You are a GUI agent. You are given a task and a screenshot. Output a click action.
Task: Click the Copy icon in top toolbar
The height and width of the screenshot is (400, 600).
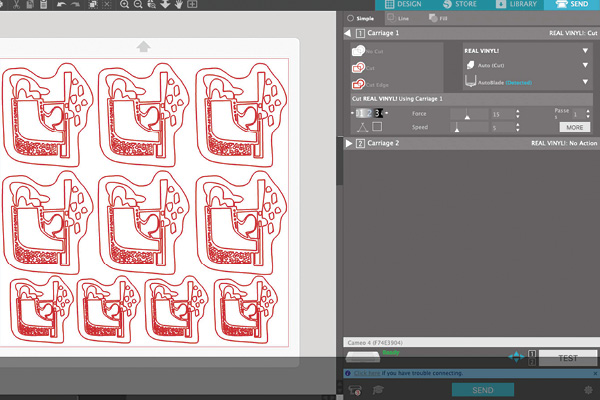pyautogui.click(x=30, y=4)
